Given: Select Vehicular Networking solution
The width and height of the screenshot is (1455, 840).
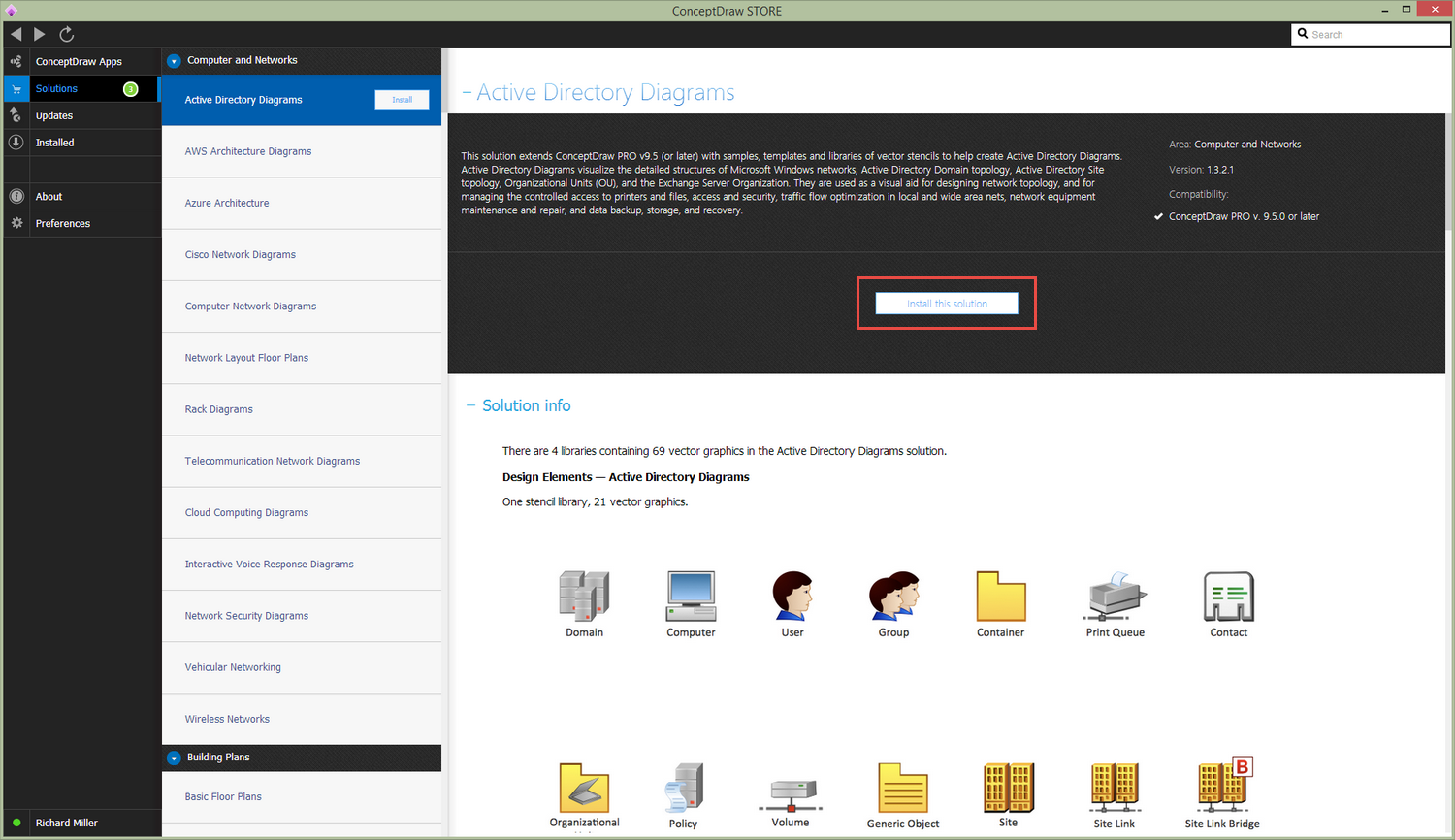Looking at the screenshot, I should click(302, 667).
